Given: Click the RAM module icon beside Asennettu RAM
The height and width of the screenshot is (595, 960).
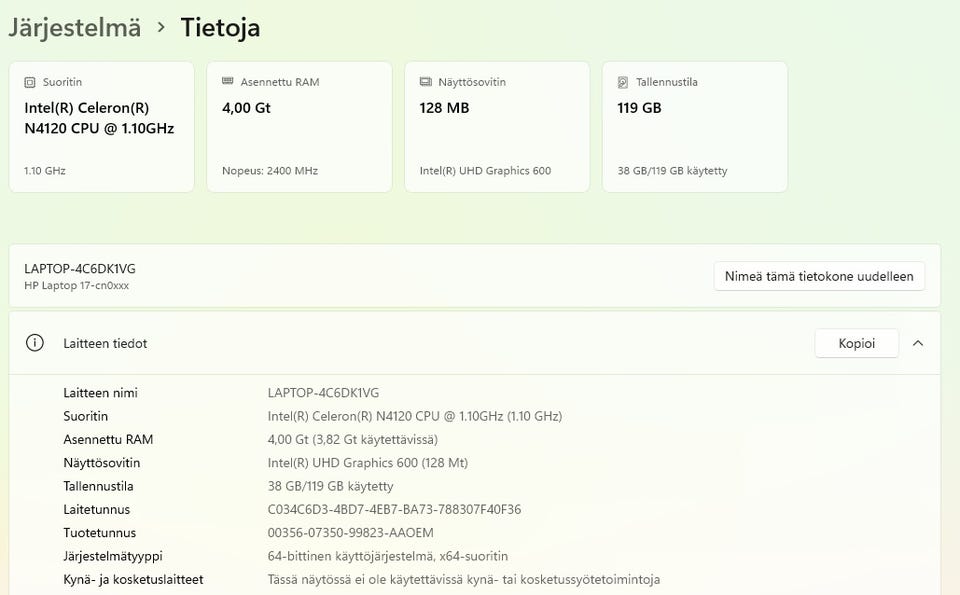Looking at the screenshot, I should click(x=228, y=81).
